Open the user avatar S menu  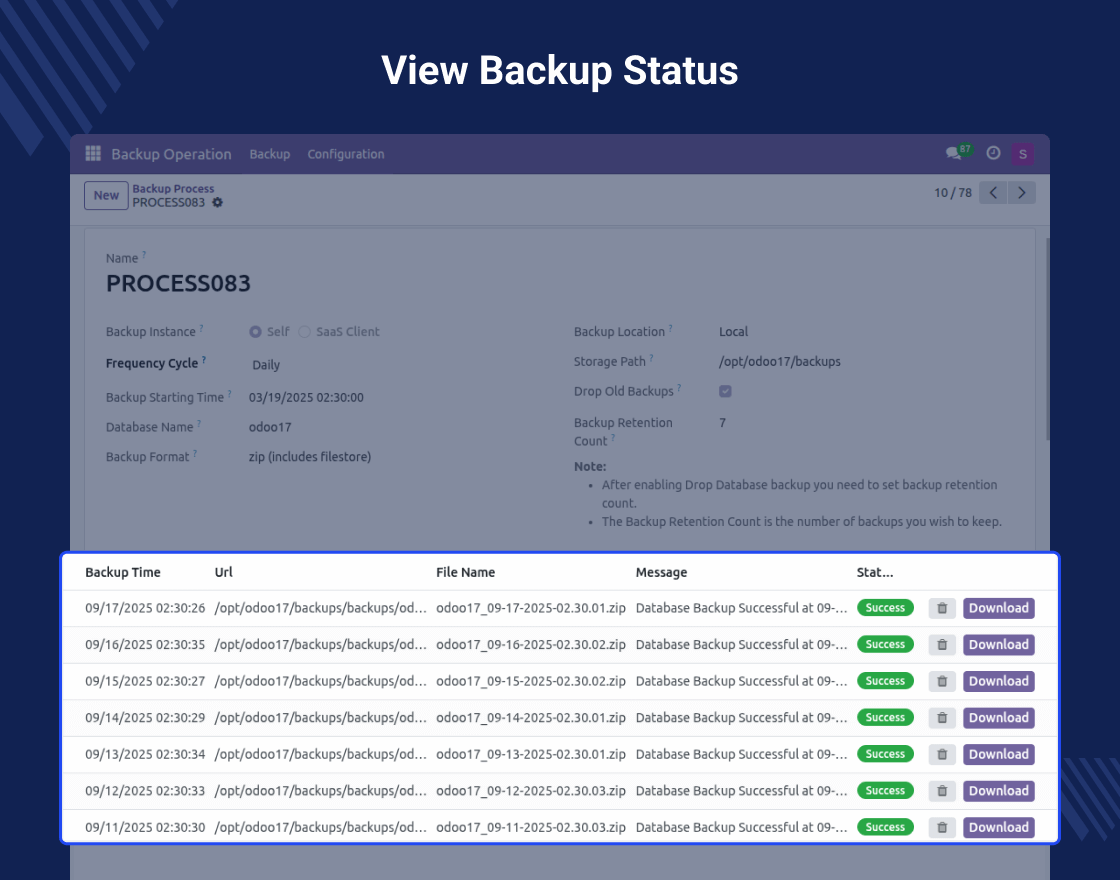[1022, 154]
